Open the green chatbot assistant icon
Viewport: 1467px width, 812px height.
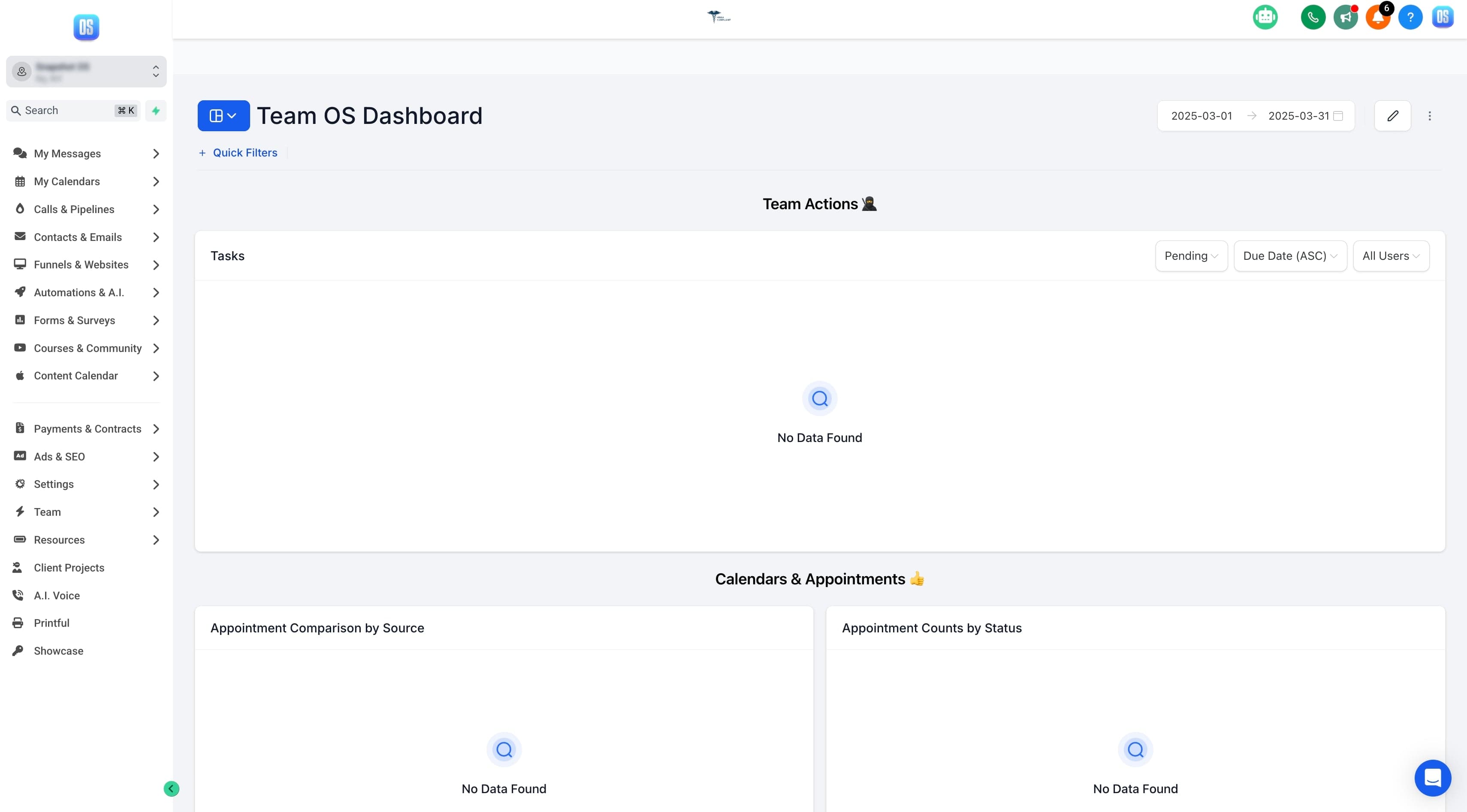1265,17
